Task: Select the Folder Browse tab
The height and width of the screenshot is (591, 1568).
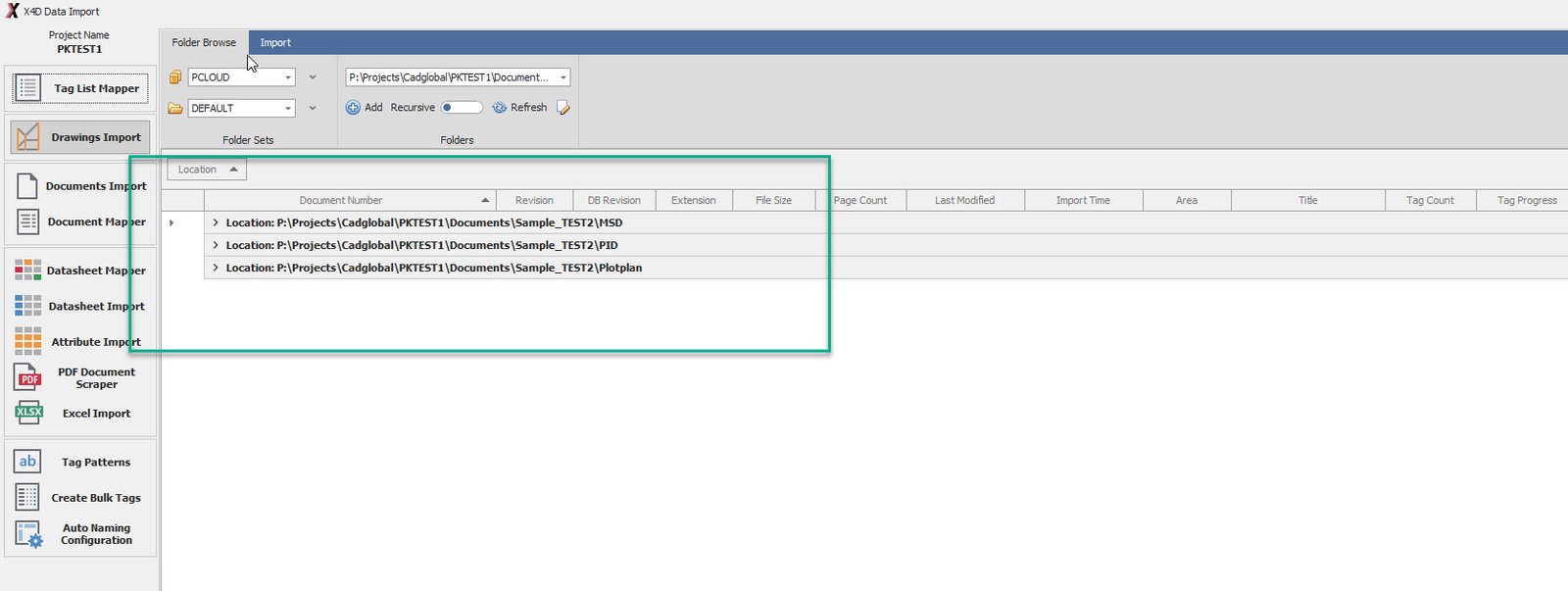Action: click(204, 42)
